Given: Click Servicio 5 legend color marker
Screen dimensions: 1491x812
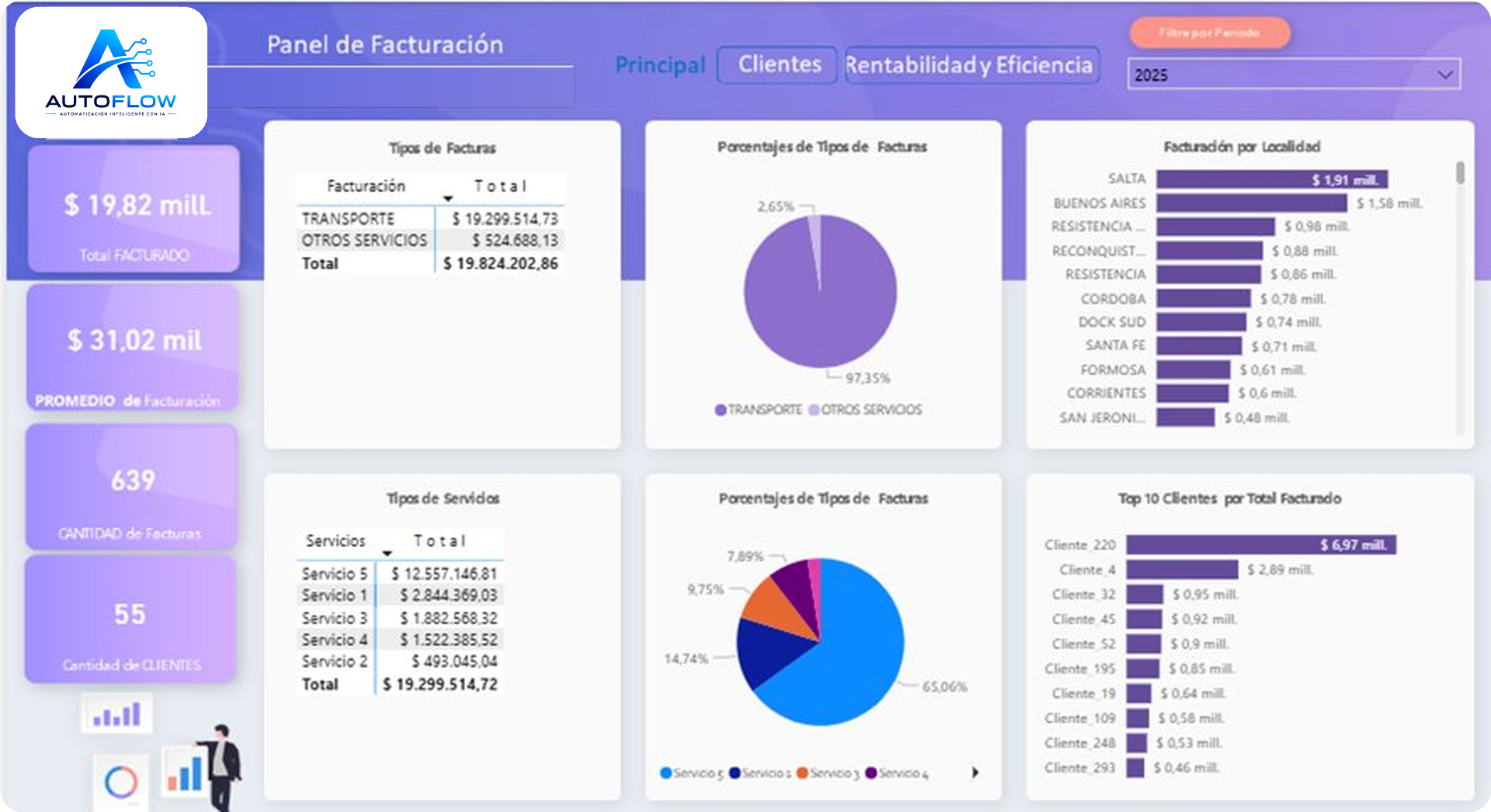Looking at the screenshot, I should (x=666, y=773).
